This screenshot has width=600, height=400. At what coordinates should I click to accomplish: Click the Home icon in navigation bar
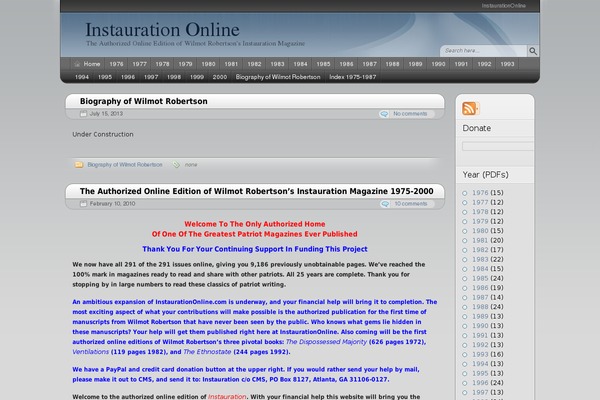pyautogui.click(x=77, y=64)
